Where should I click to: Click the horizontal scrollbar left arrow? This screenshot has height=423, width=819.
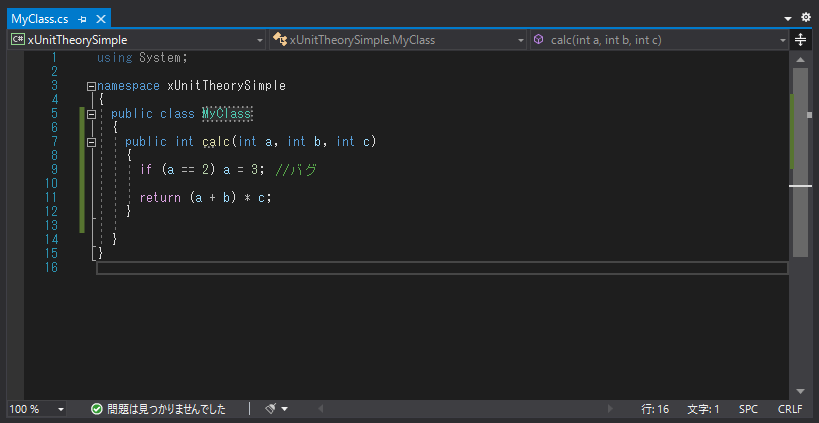[321, 408]
